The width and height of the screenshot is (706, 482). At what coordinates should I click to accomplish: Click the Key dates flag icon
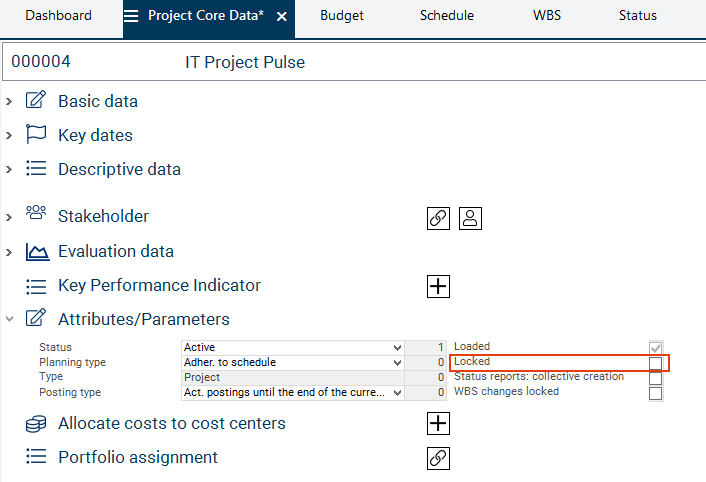point(36,135)
